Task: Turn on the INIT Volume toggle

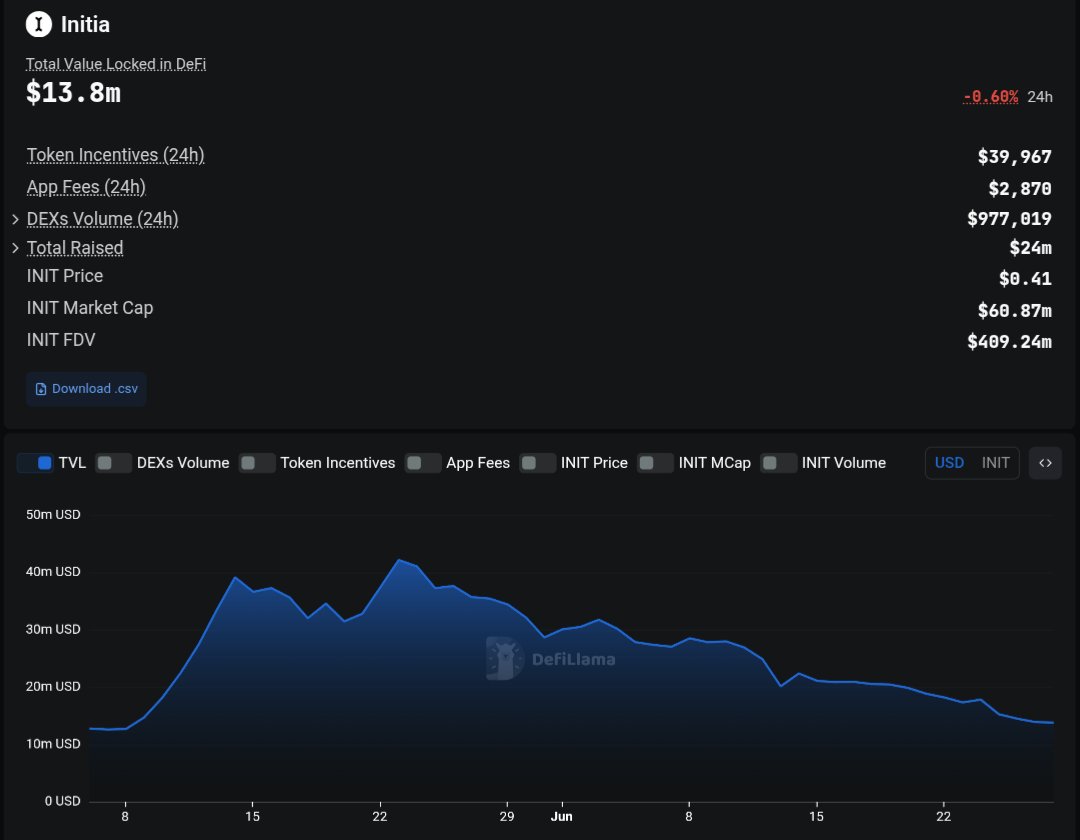Action: tap(778, 463)
